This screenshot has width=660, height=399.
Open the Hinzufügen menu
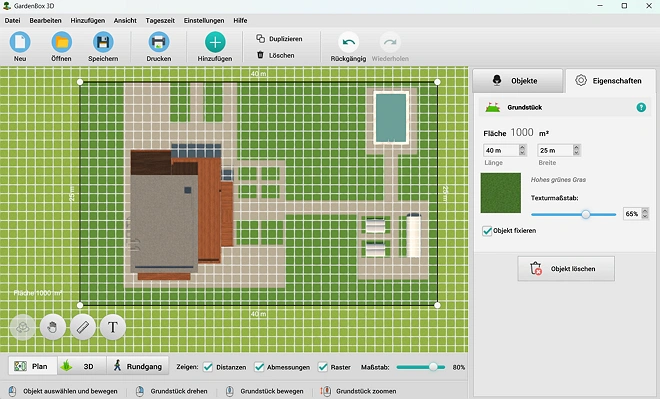click(x=88, y=20)
